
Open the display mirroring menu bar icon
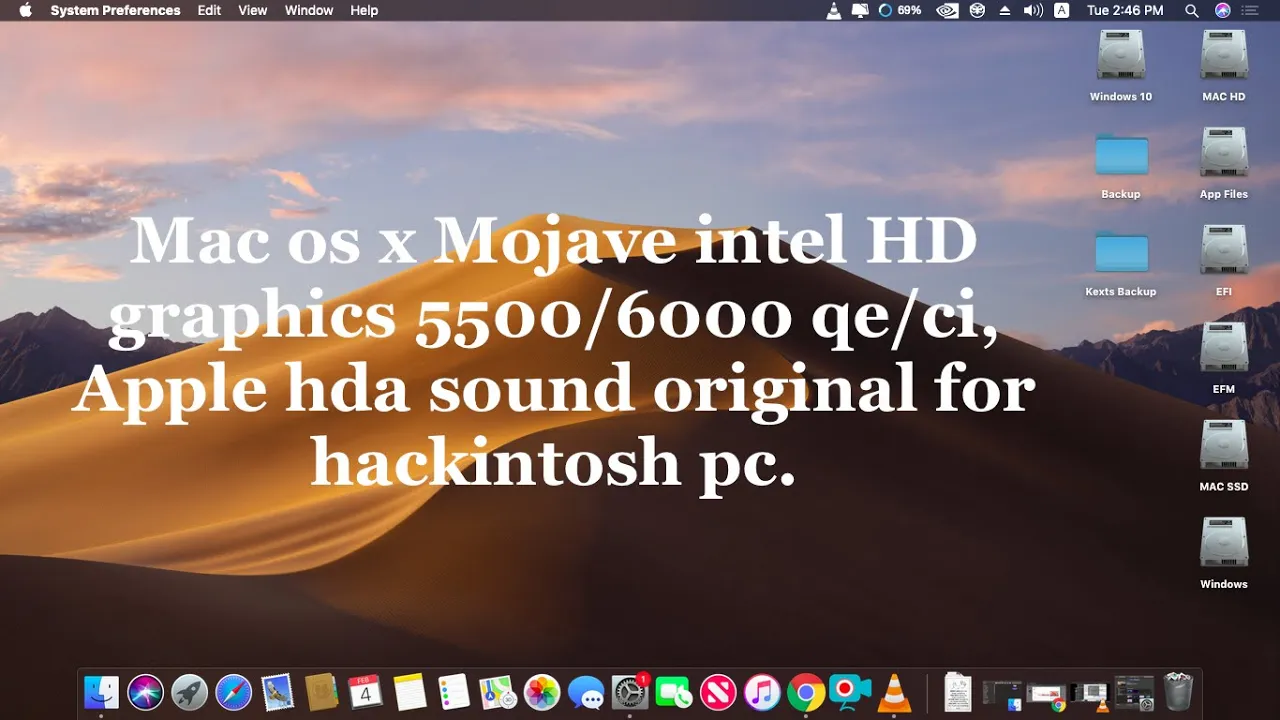pos(860,10)
